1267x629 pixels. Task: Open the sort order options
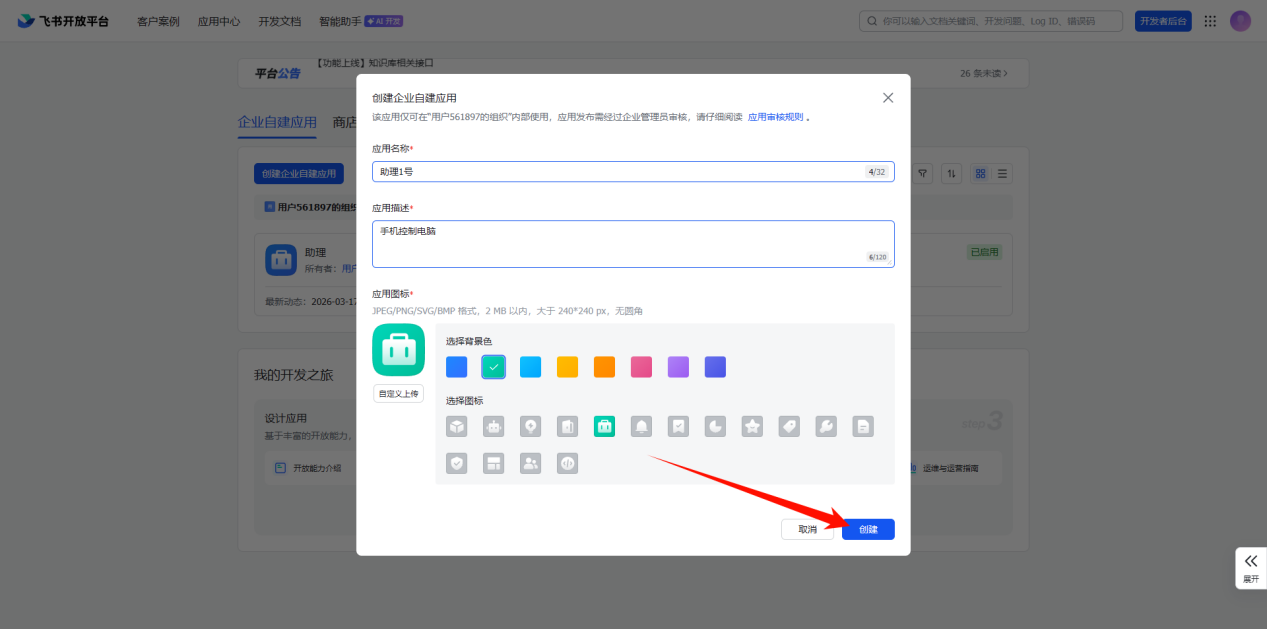953,174
